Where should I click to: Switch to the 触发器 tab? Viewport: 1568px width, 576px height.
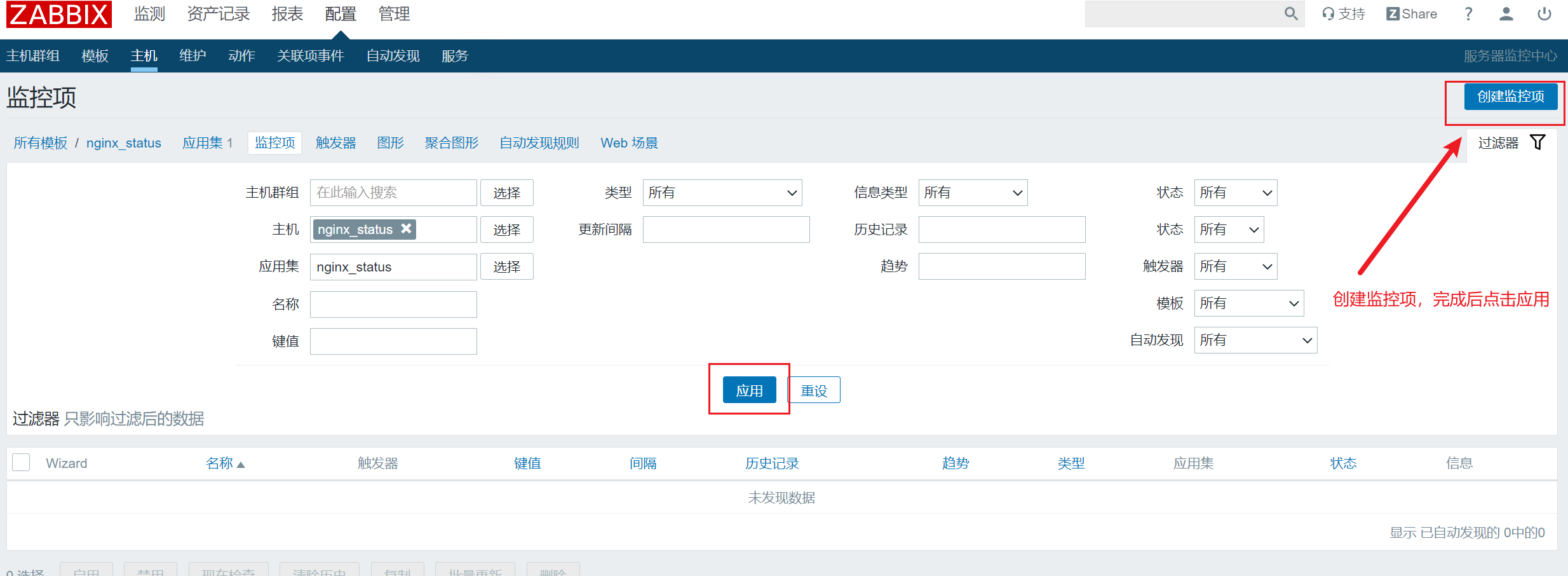(x=336, y=143)
